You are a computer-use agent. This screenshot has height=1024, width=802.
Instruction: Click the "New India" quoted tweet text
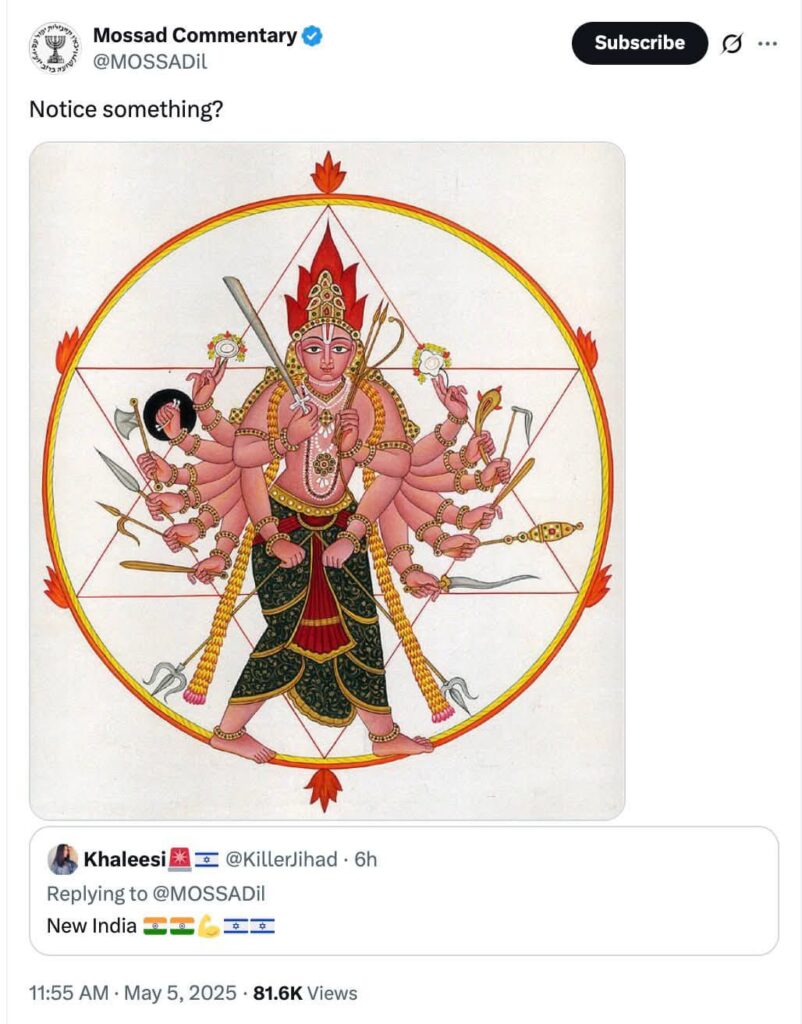pyautogui.click(x=92, y=926)
